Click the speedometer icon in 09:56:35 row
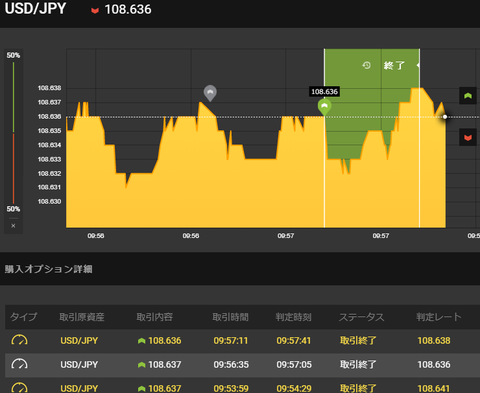This screenshot has height=393, width=480. click(20, 364)
